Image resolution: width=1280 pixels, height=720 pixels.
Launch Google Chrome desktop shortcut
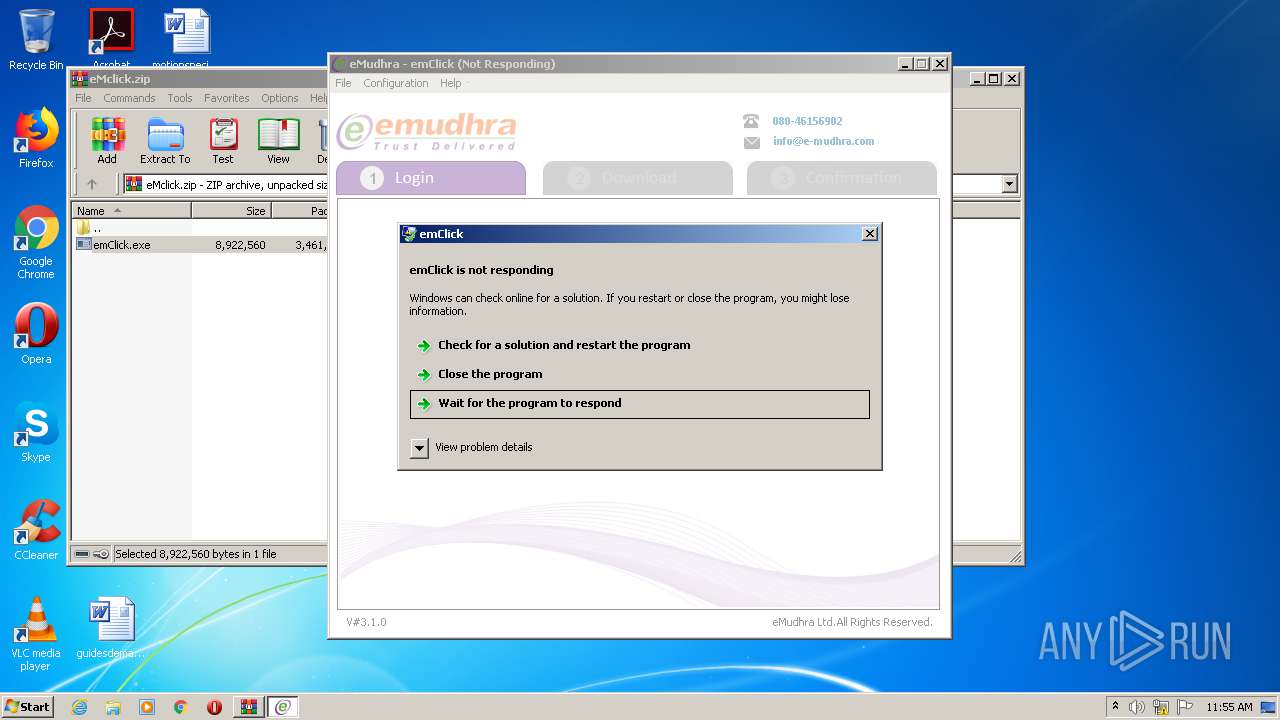pyautogui.click(x=36, y=243)
